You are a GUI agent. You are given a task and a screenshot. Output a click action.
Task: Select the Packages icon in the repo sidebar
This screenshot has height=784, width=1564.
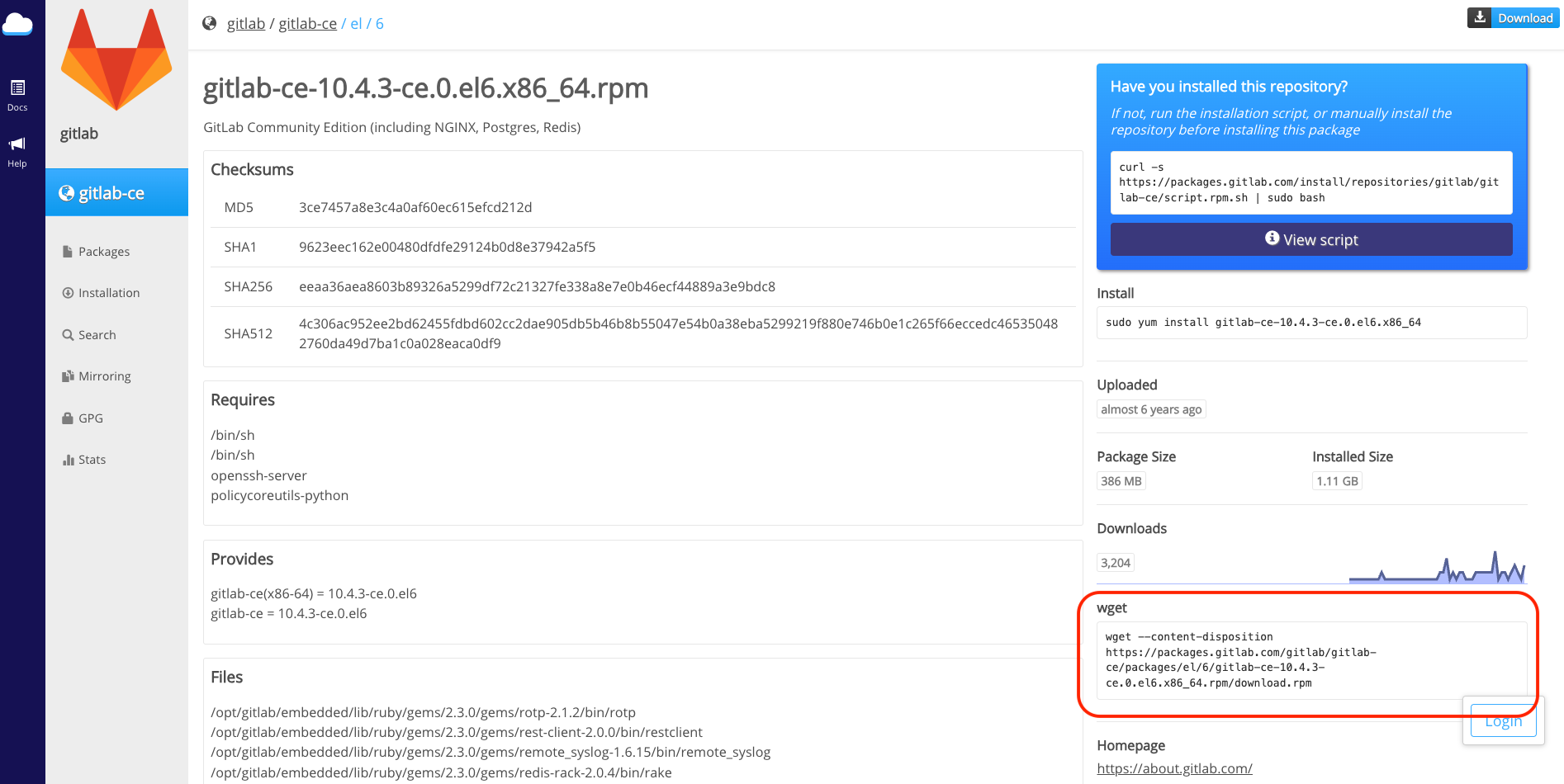(69, 251)
